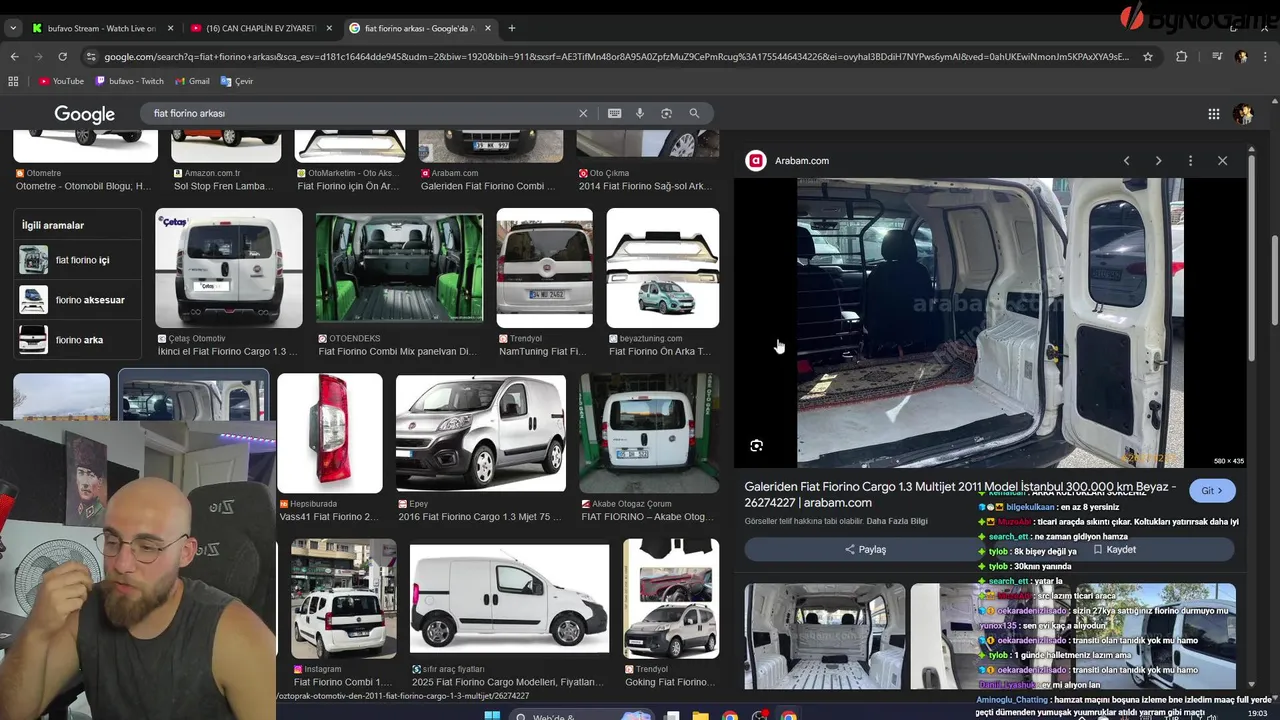The image size is (1280, 720).
Task: Open Google account avatar
Action: (1243, 114)
